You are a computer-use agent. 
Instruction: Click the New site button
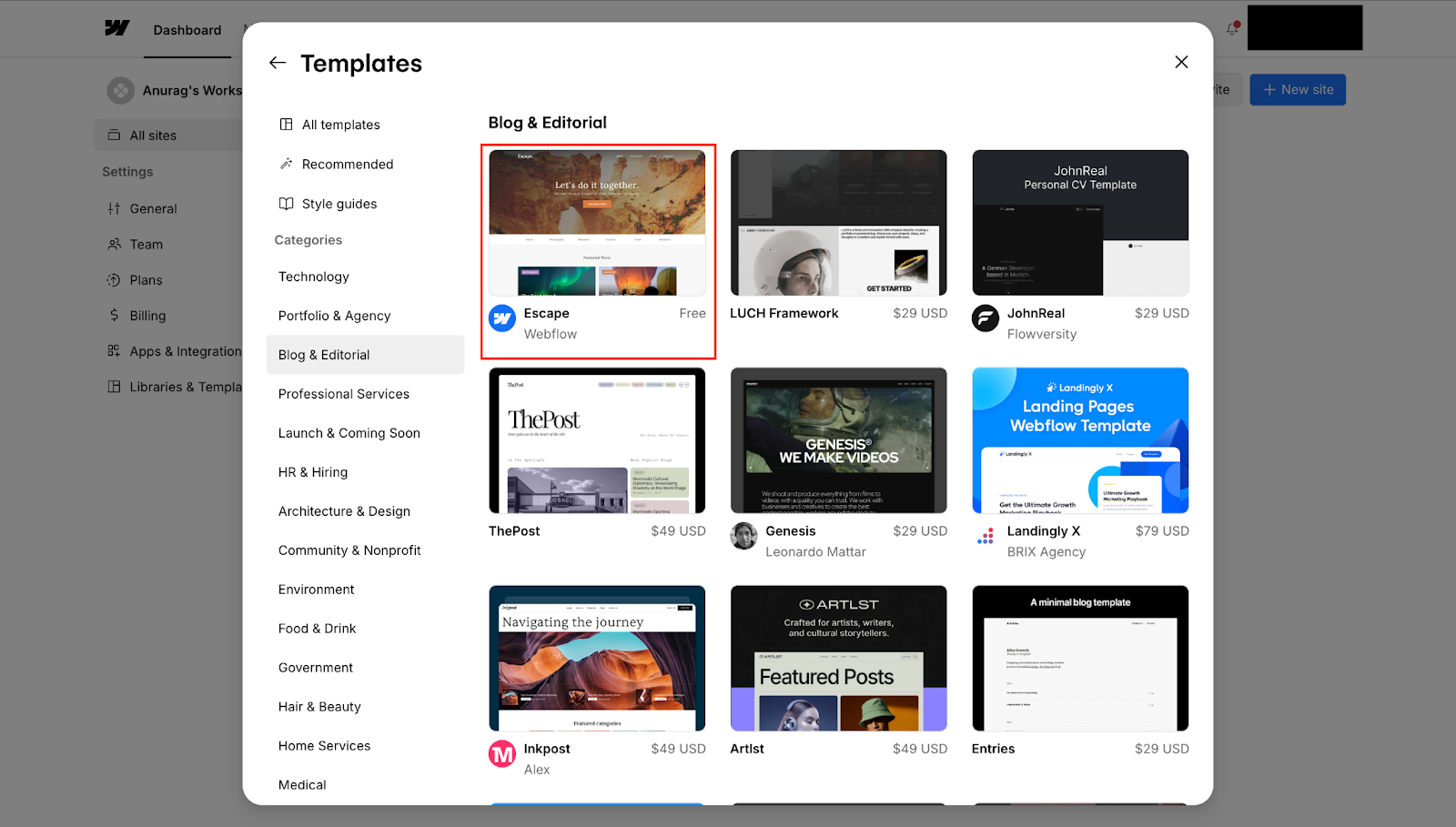1298,89
